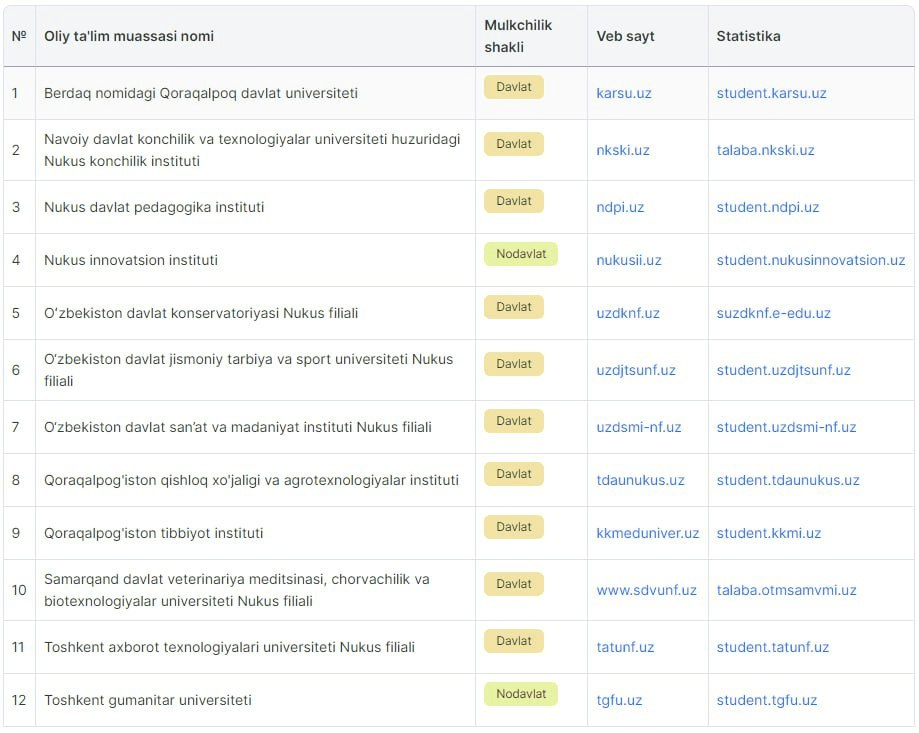Open the tatunf.uz website link
This screenshot has height=733, width=919.
[625, 647]
